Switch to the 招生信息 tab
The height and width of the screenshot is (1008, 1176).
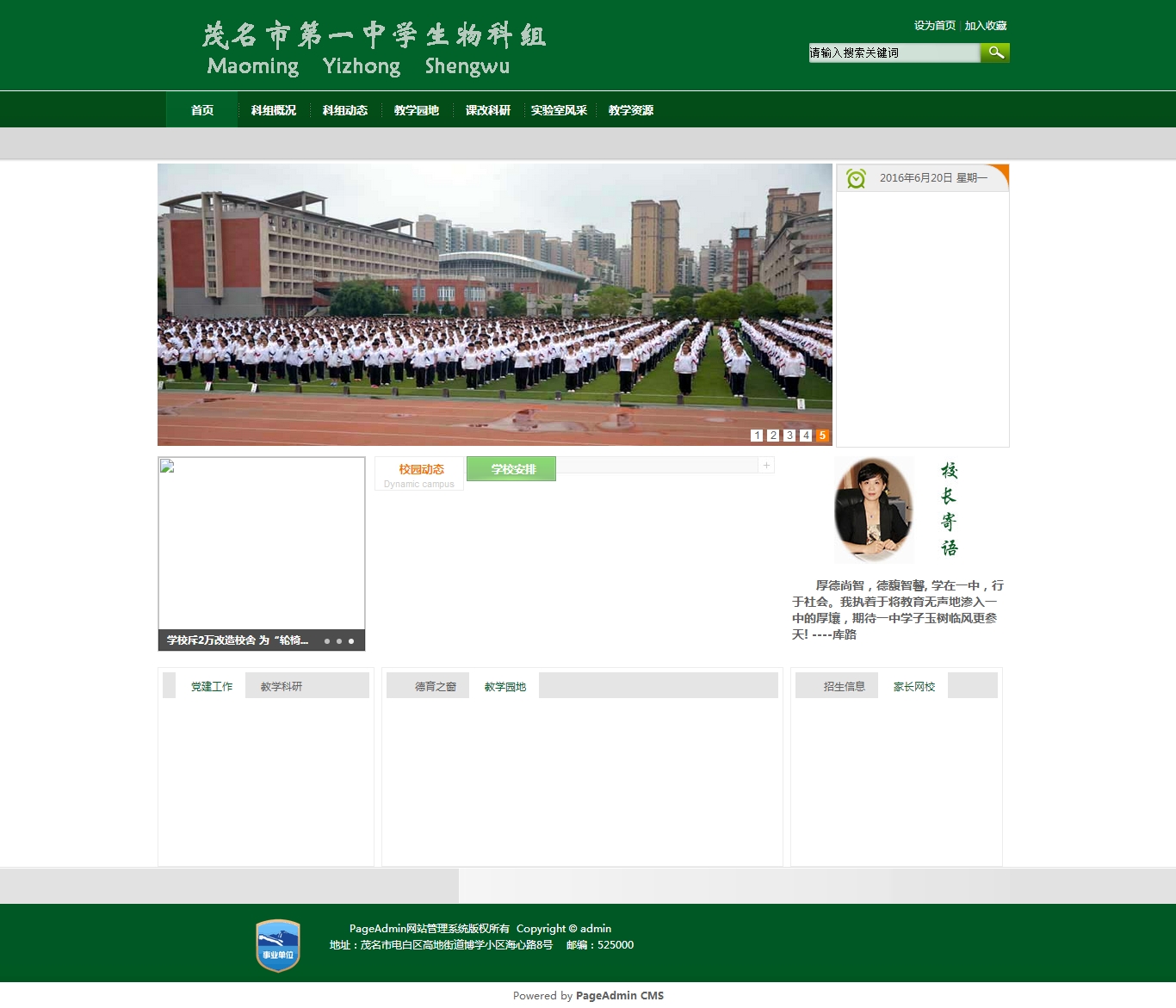point(844,686)
